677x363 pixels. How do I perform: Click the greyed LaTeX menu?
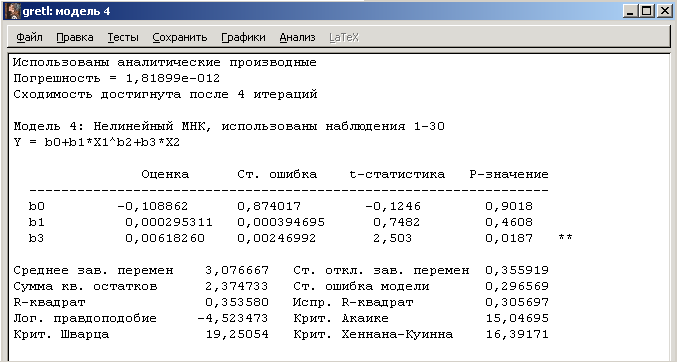[x=344, y=38]
